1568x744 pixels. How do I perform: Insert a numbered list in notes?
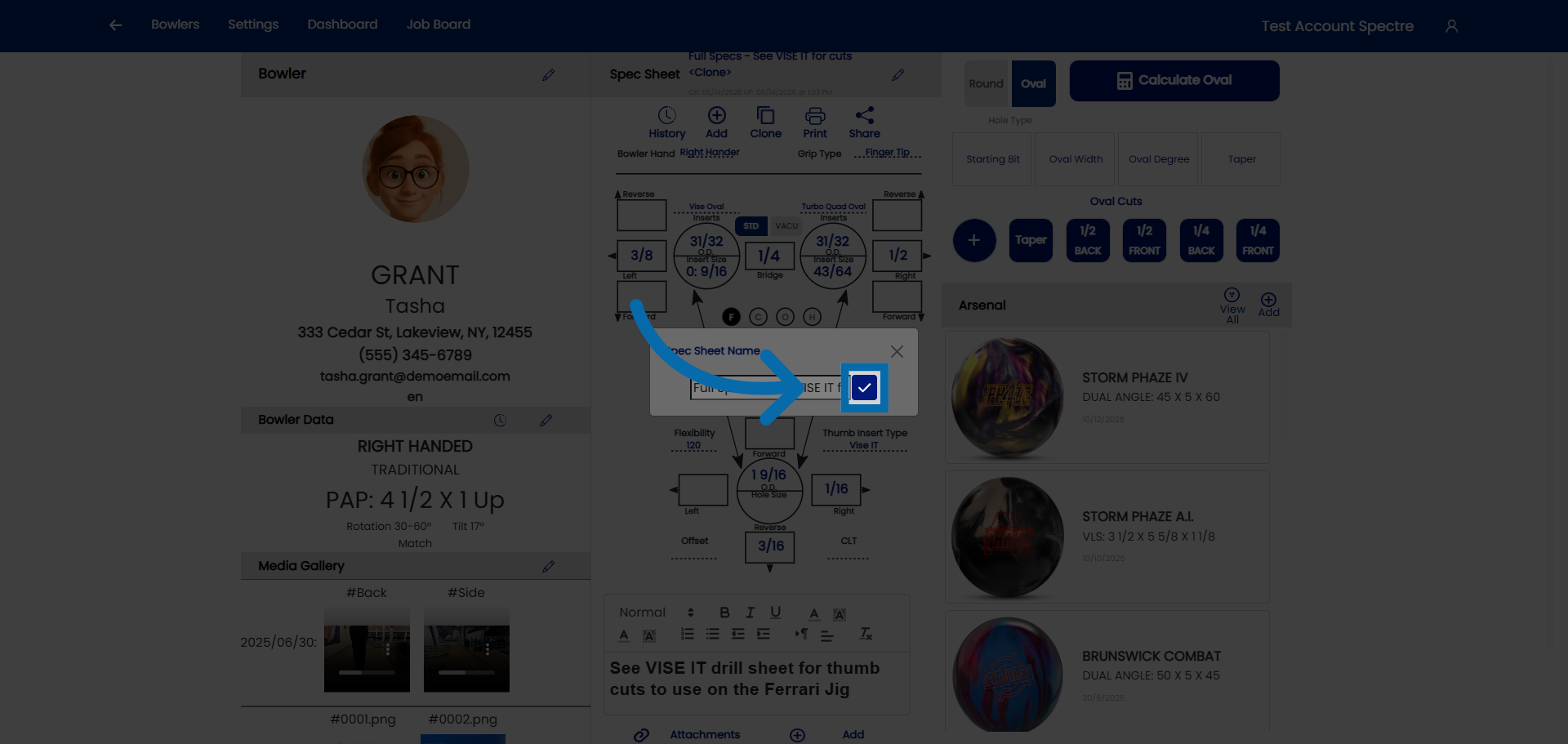point(688,634)
